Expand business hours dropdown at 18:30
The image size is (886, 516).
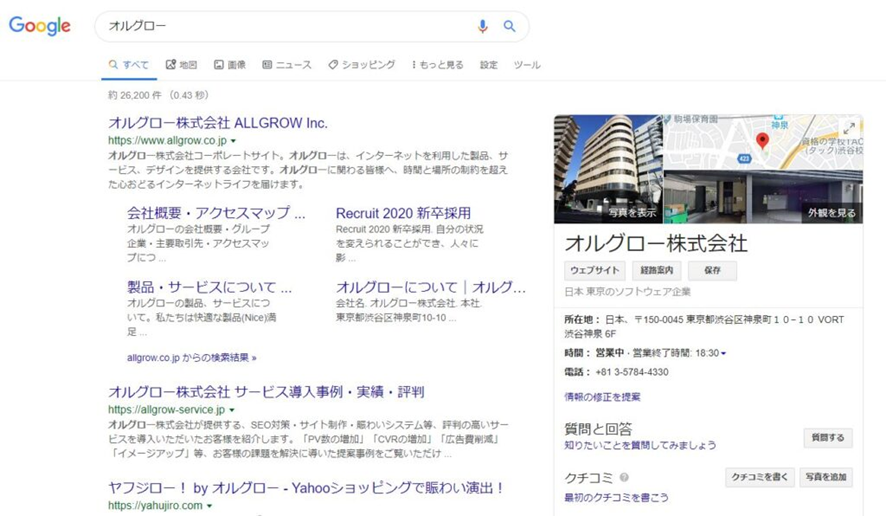(x=723, y=353)
